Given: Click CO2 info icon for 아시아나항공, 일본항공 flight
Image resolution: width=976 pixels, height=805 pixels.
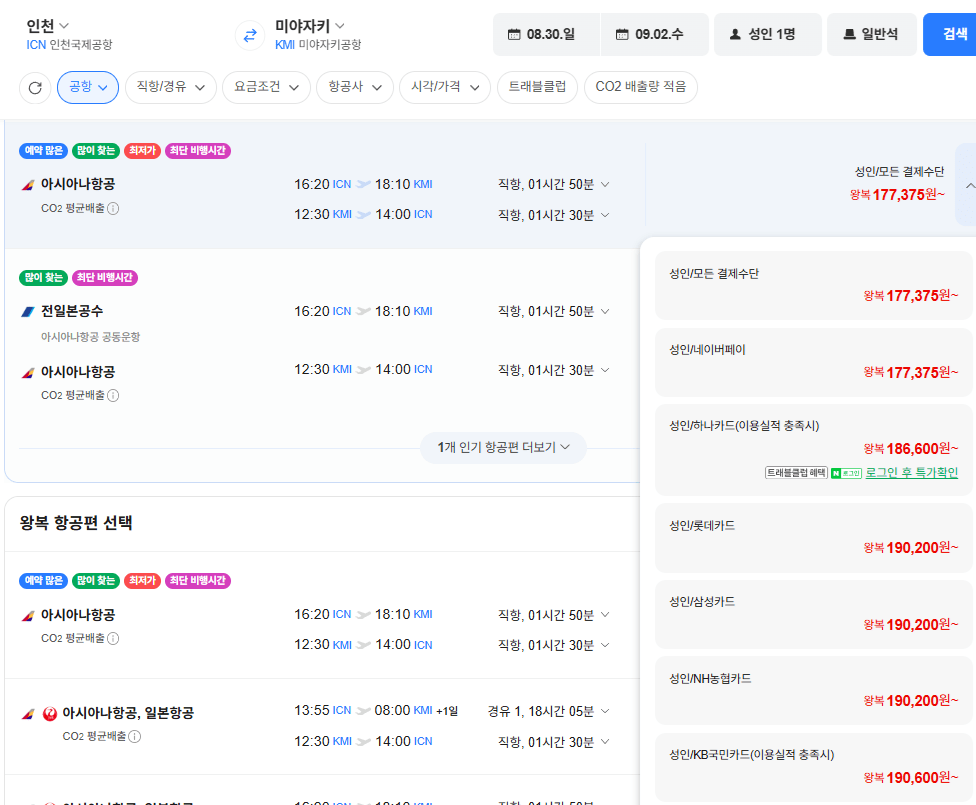Looking at the screenshot, I should click(134, 737).
